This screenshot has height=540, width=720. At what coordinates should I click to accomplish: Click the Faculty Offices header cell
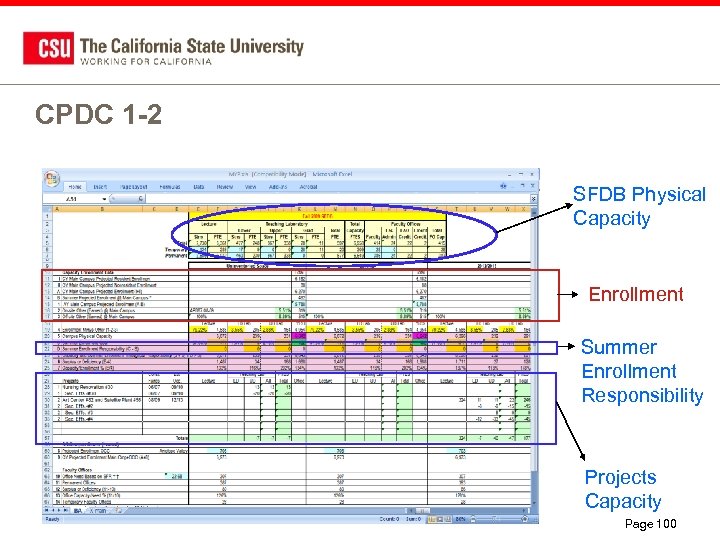[x=405, y=224]
